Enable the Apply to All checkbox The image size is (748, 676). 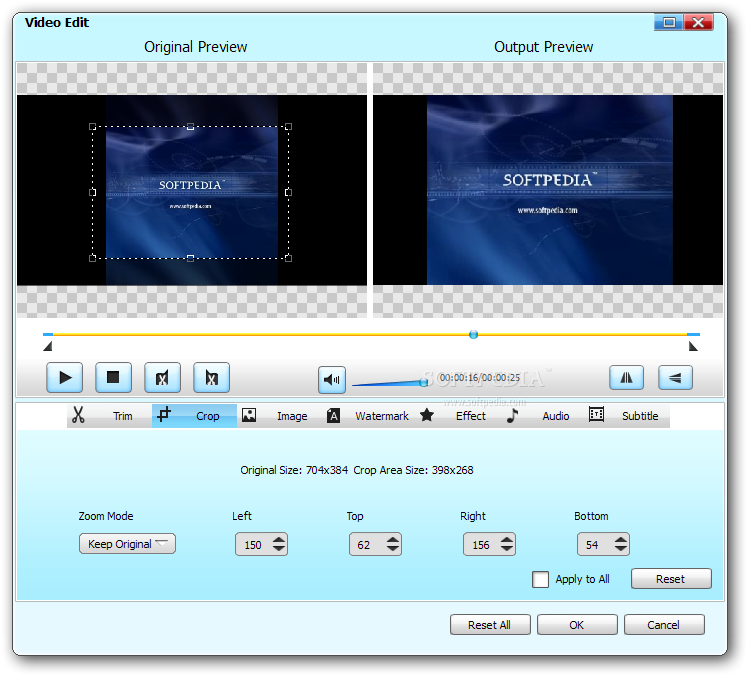(x=540, y=580)
